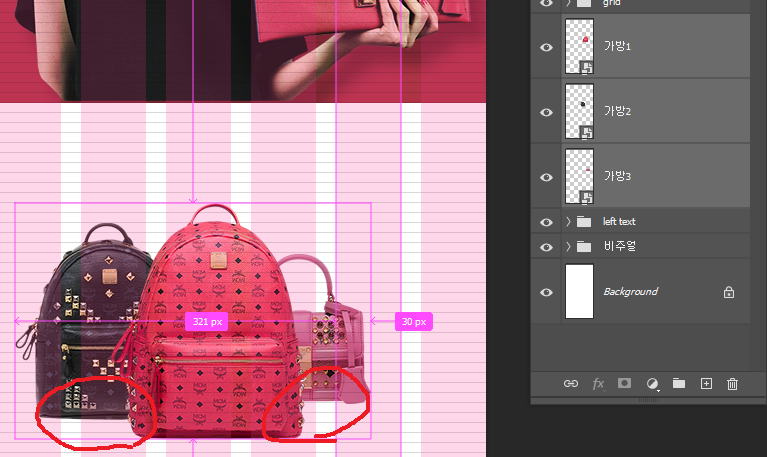Select the 가방1 layer thumbnail
Image resolution: width=767 pixels, height=457 pixels.
pyautogui.click(x=580, y=46)
